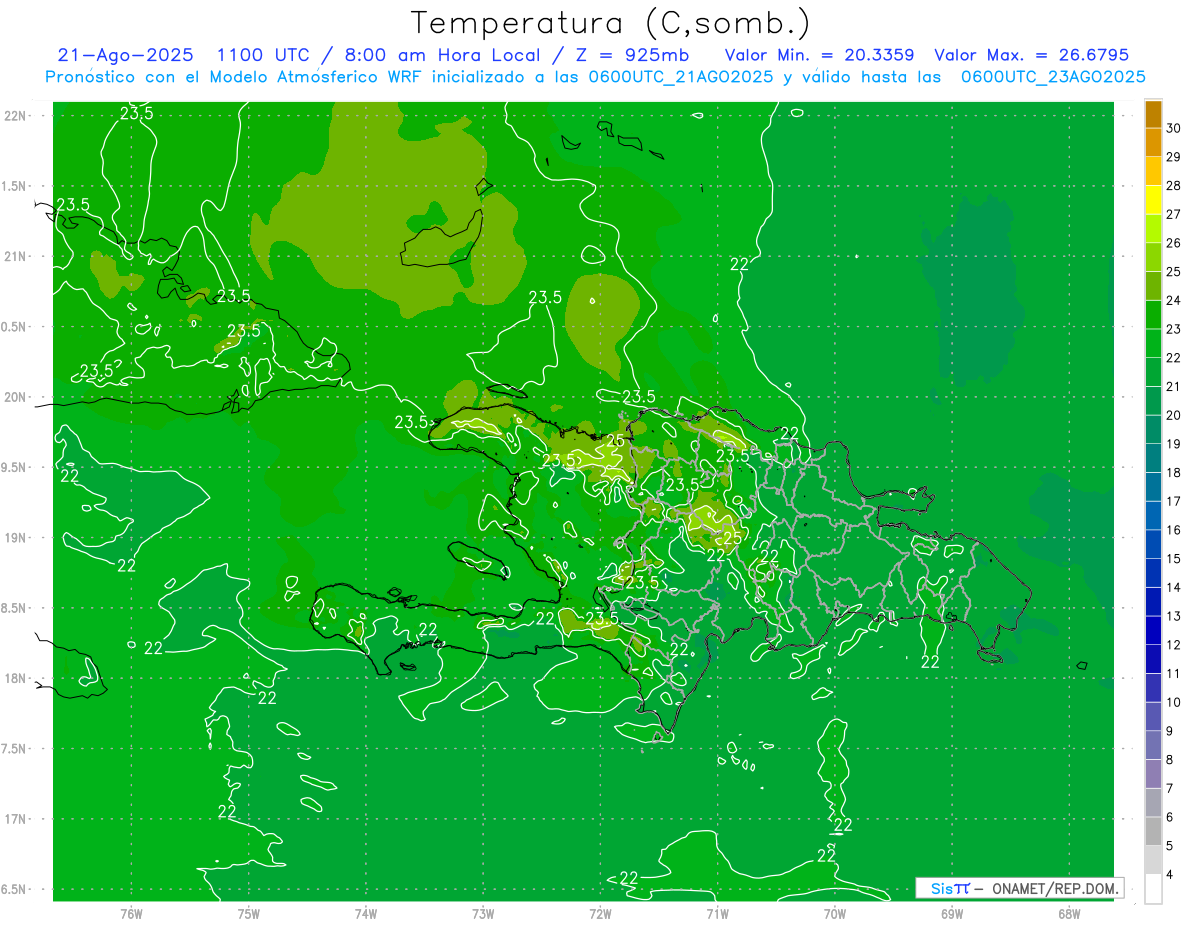Click the "19N" latitude axis label
The width and height of the screenshot is (1200, 927).
(14, 537)
